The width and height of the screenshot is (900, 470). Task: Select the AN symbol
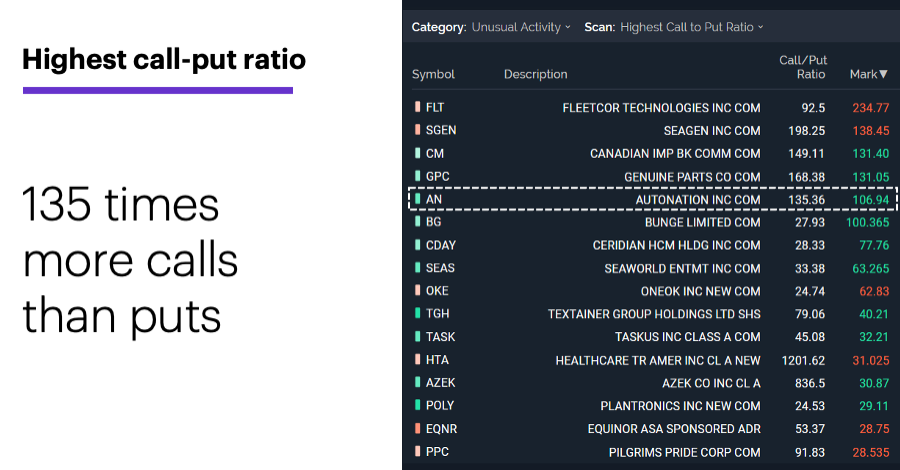433,199
